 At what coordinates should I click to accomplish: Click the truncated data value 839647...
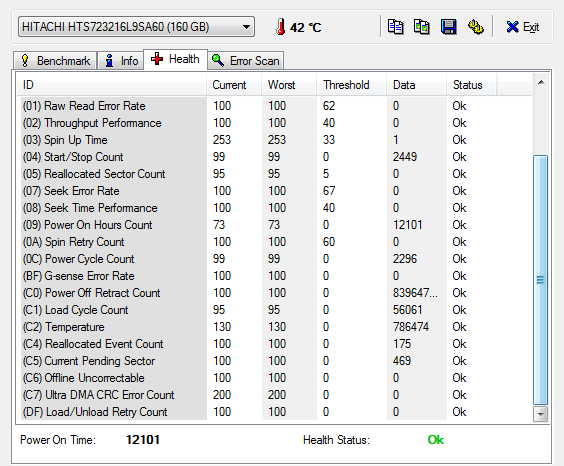tap(415, 293)
